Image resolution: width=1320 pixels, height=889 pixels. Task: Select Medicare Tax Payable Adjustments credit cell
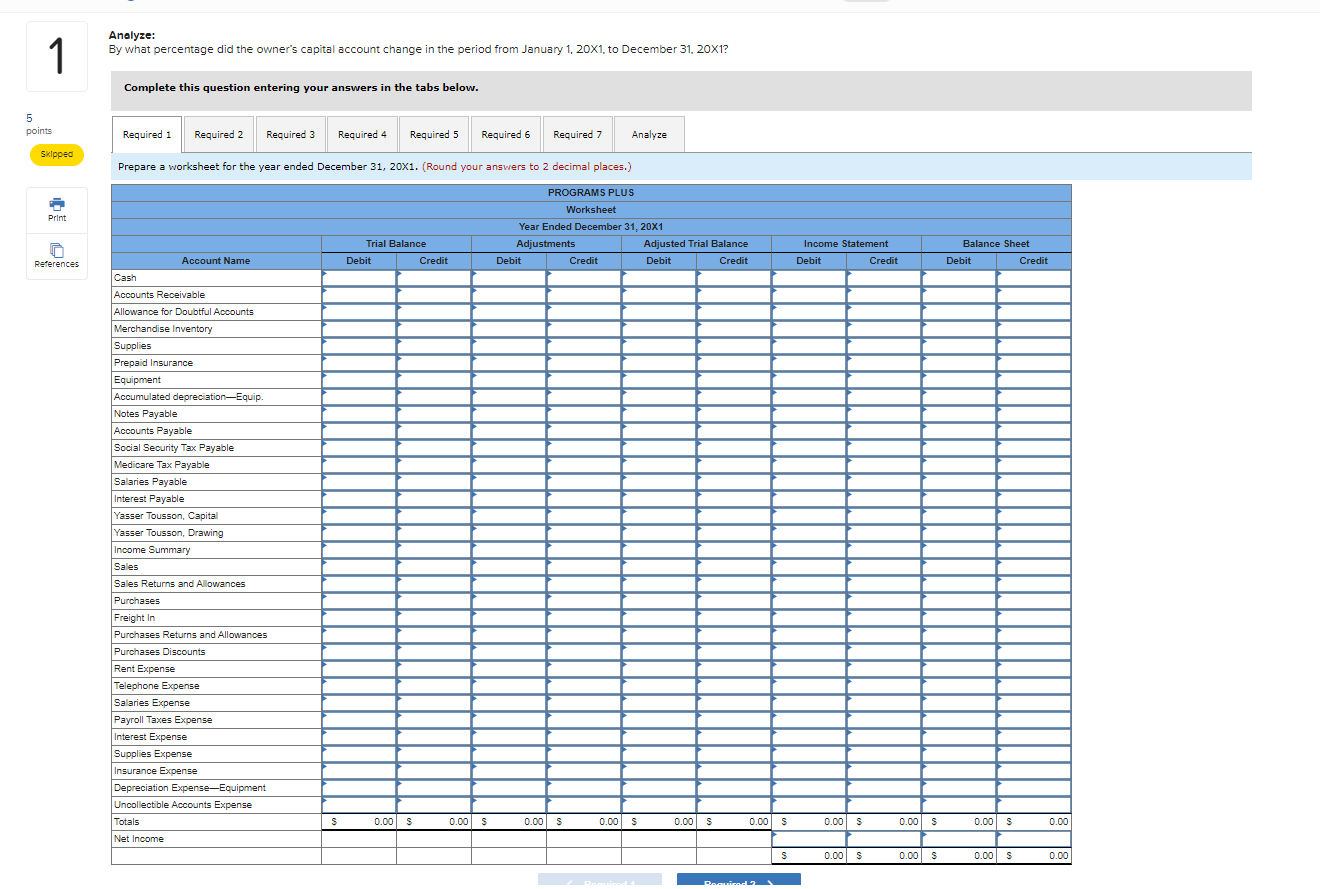pos(584,465)
